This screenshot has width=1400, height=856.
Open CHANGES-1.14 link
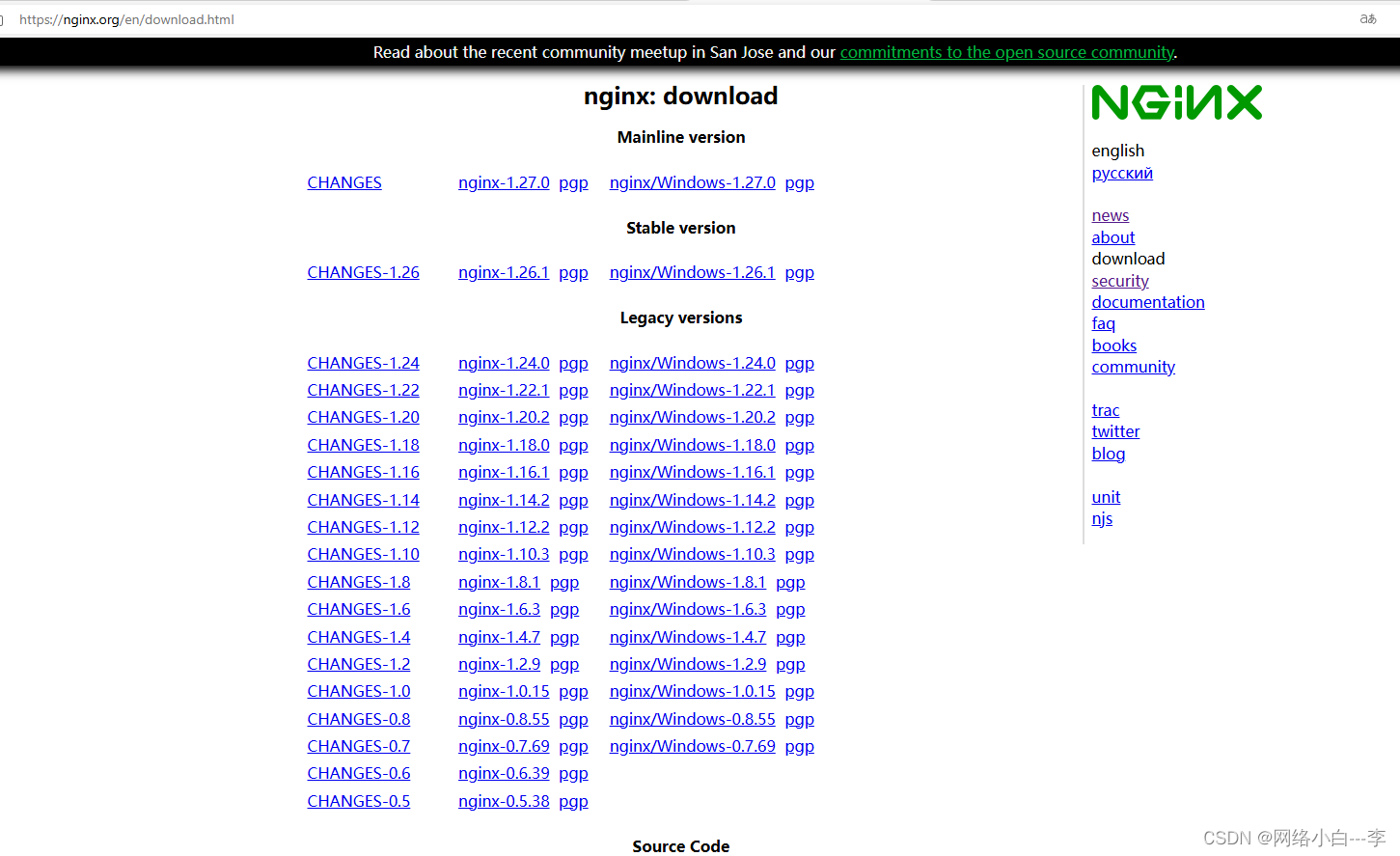(x=363, y=500)
